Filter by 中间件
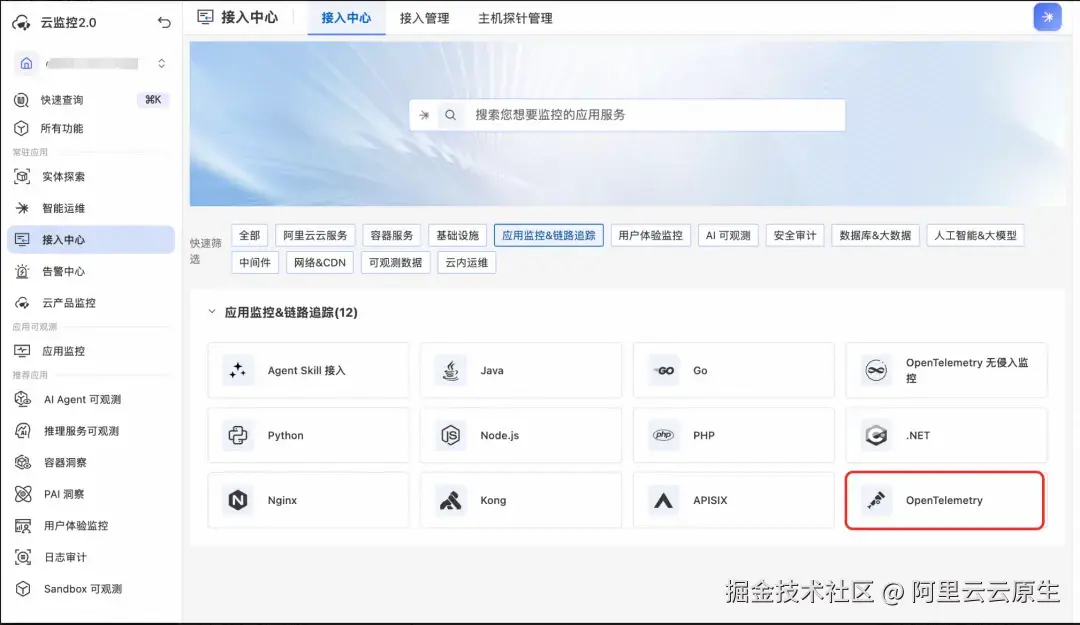1080x625 pixels. click(x=255, y=263)
